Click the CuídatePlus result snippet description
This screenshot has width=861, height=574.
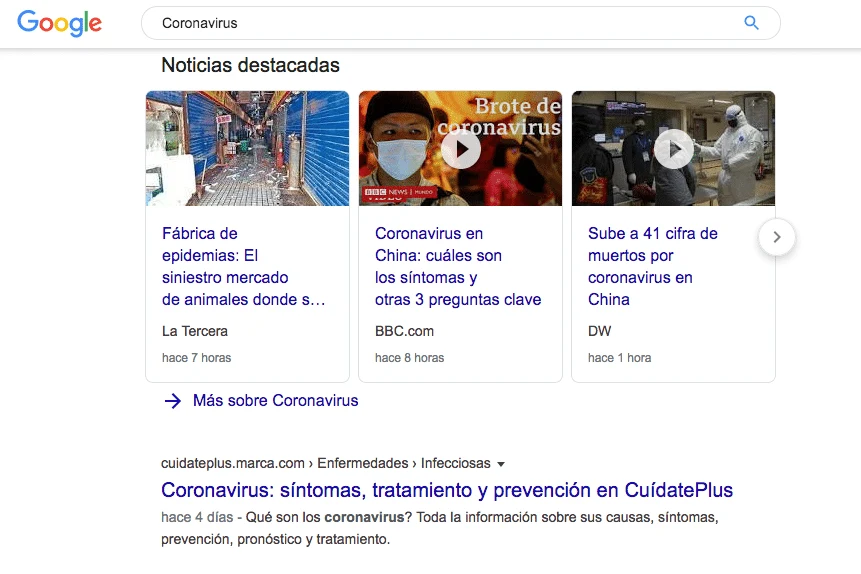pos(440,528)
